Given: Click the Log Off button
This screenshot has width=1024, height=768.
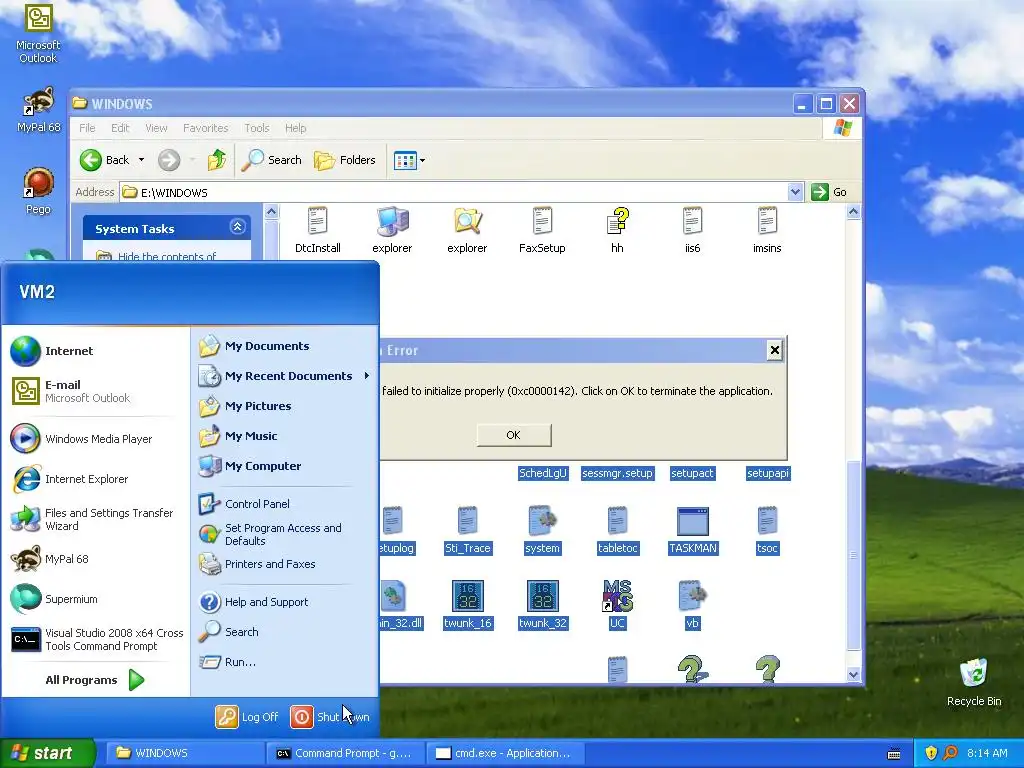Looking at the screenshot, I should [x=247, y=716].
